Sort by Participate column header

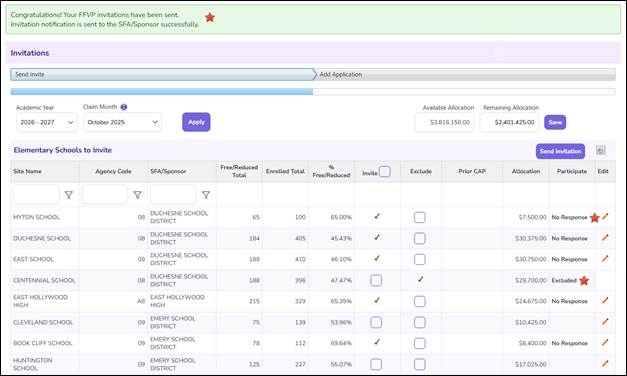point(572,172)
